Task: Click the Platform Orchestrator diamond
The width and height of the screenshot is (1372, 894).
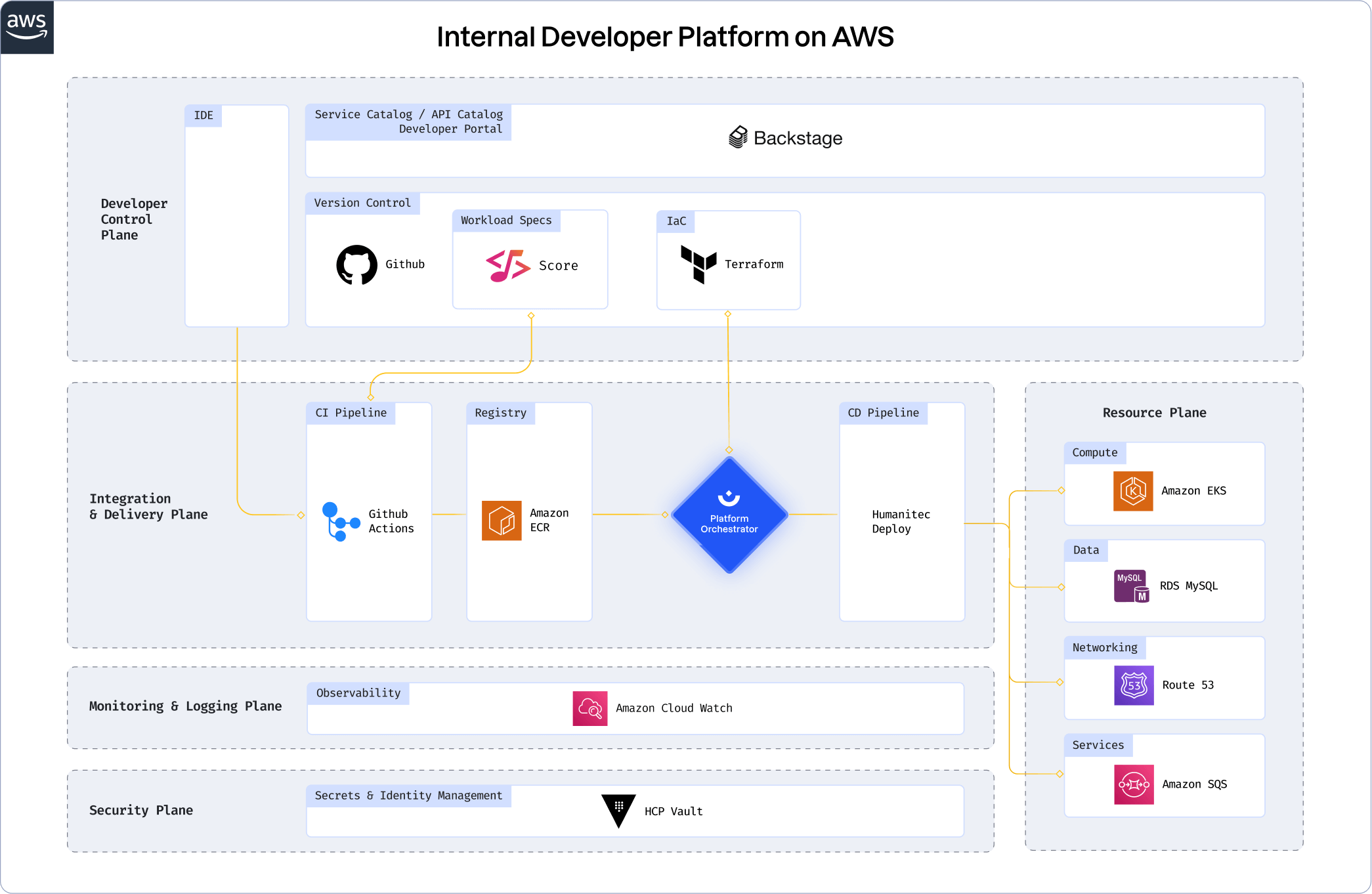Action: click(x=729, y=515)
